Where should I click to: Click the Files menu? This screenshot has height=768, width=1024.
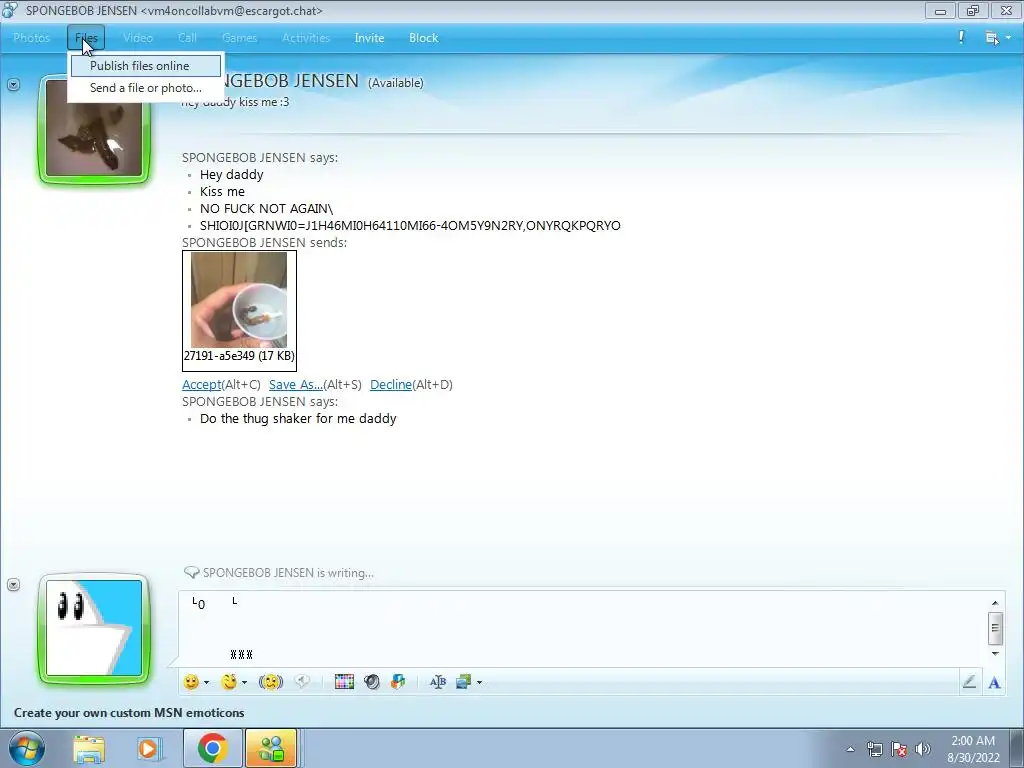point(86,38)
